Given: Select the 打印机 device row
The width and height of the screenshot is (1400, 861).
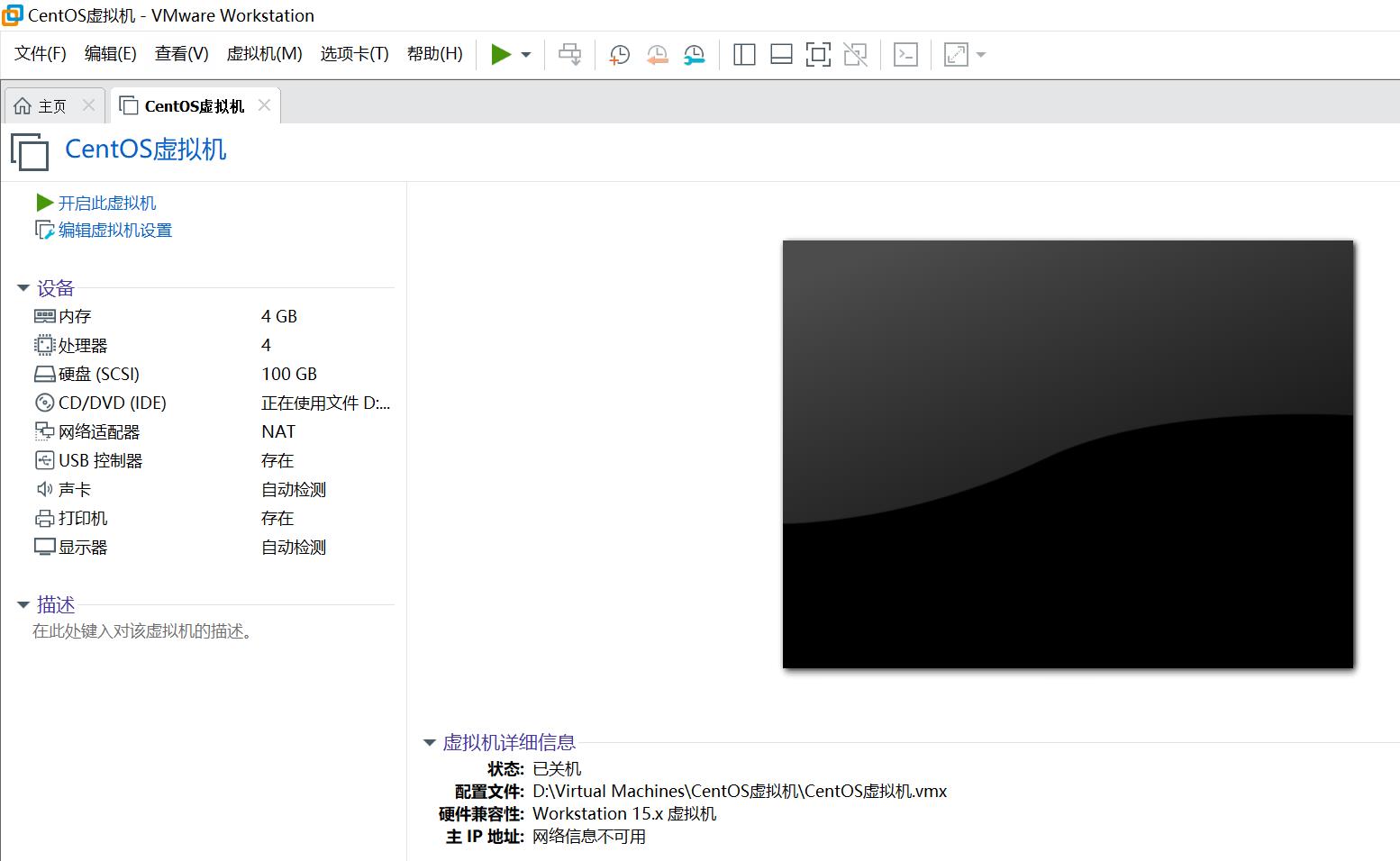Looking at the screenshot, I should point(213,518).
